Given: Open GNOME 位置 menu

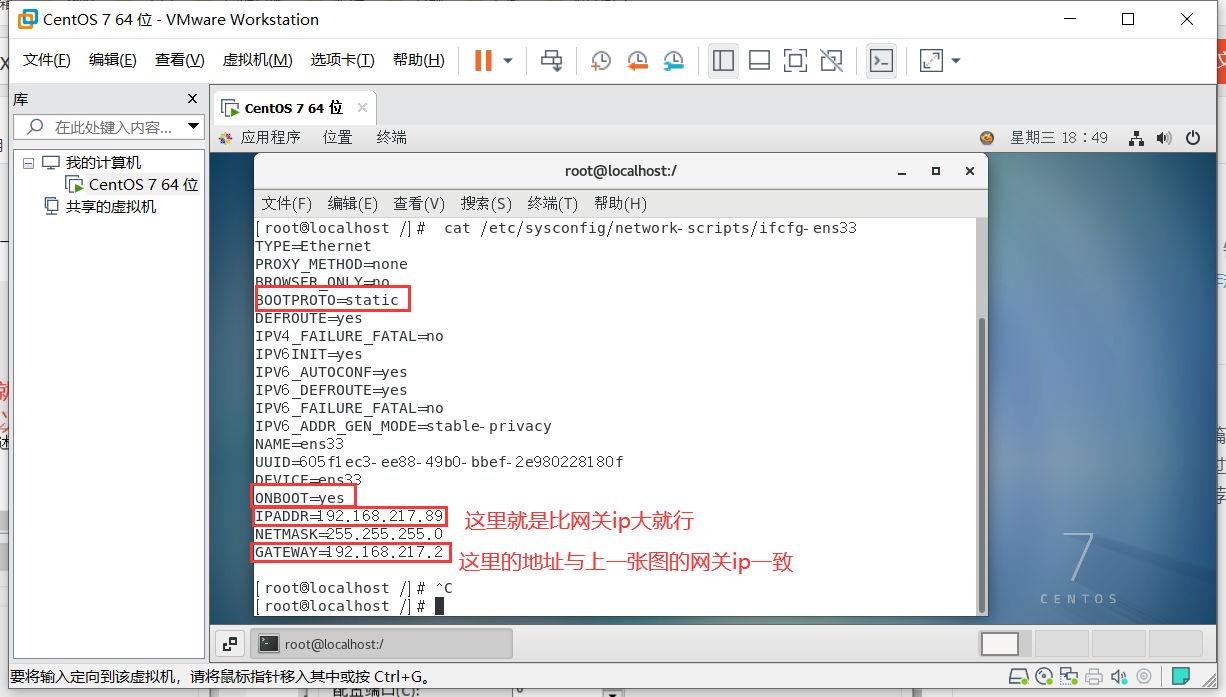Looking at the screenshot, I should 337,138.
